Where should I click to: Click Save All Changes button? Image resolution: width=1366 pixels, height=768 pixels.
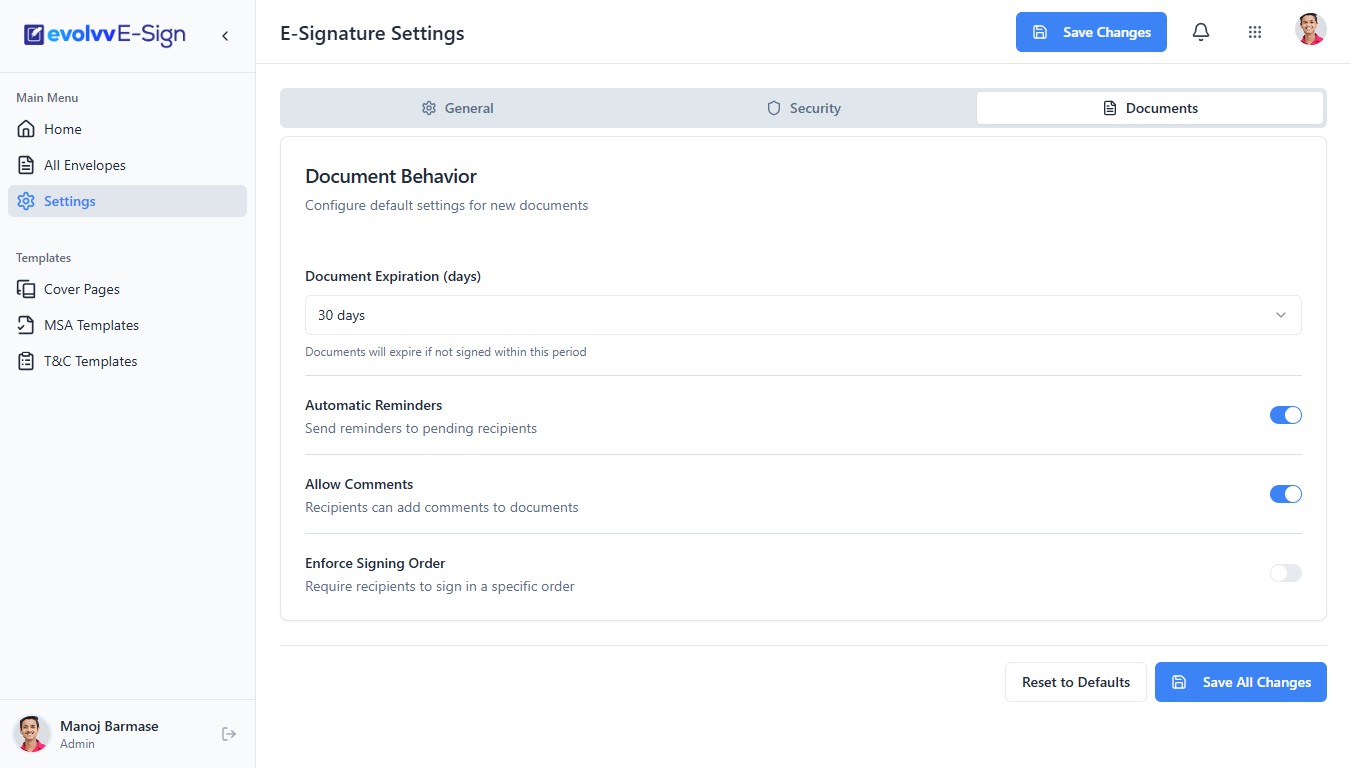point(1241,682)
